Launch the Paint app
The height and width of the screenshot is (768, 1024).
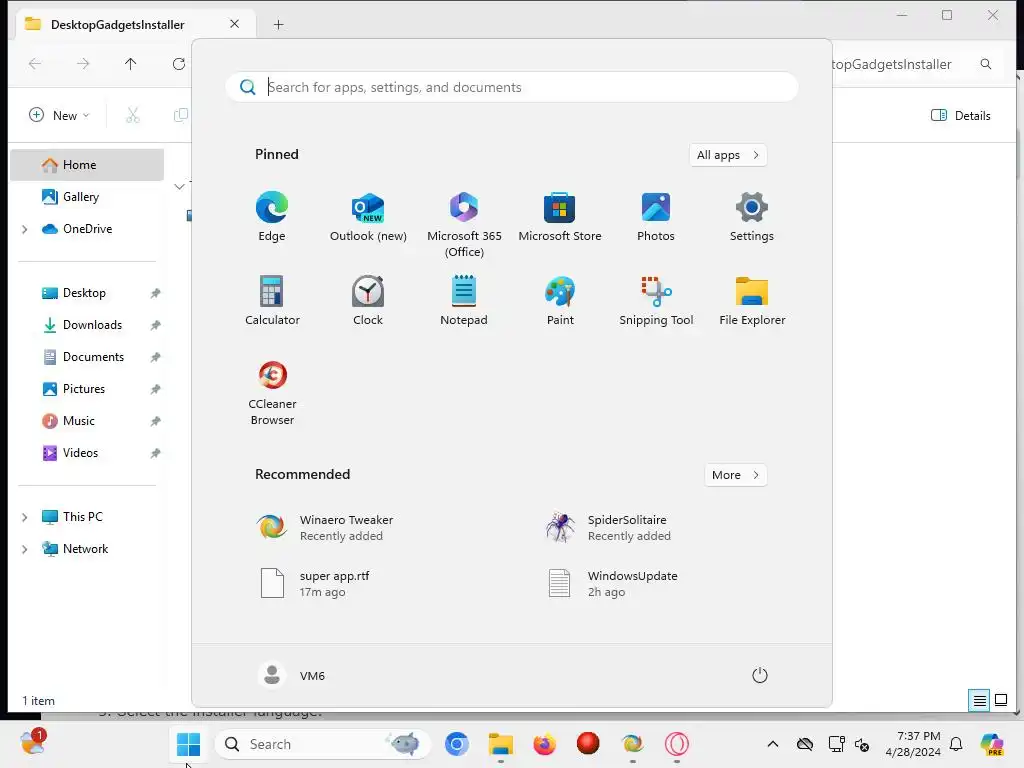[560, 300]
